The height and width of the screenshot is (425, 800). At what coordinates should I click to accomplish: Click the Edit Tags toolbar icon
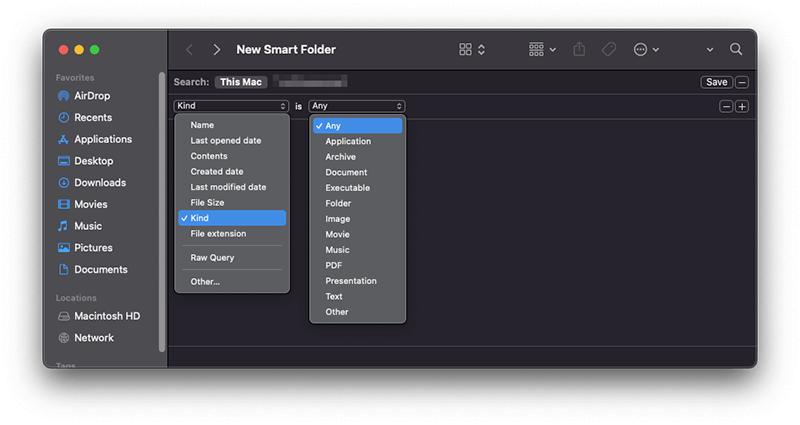609,49
